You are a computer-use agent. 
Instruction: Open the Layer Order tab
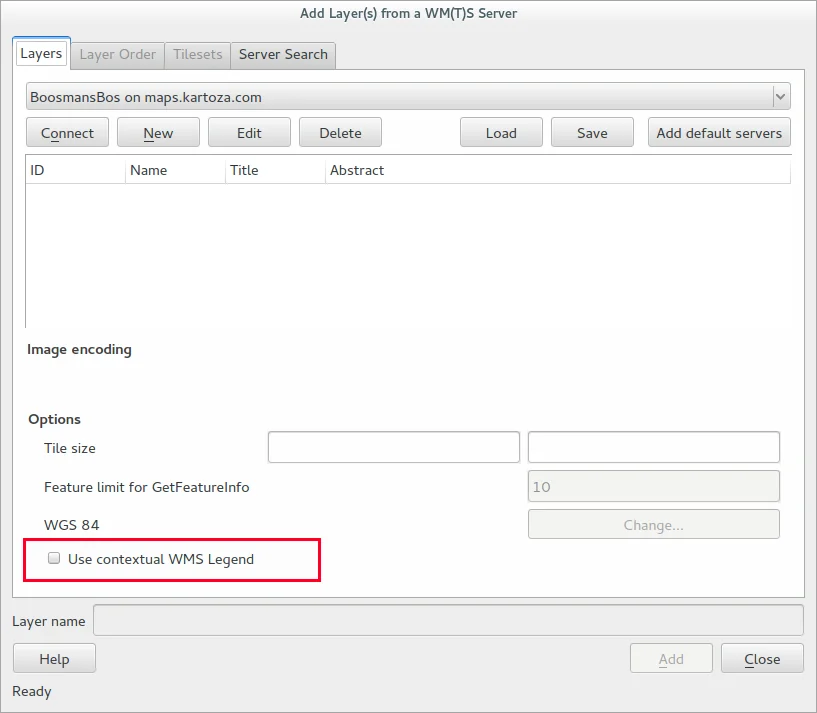pyautogui.click(x=117, y=54)
